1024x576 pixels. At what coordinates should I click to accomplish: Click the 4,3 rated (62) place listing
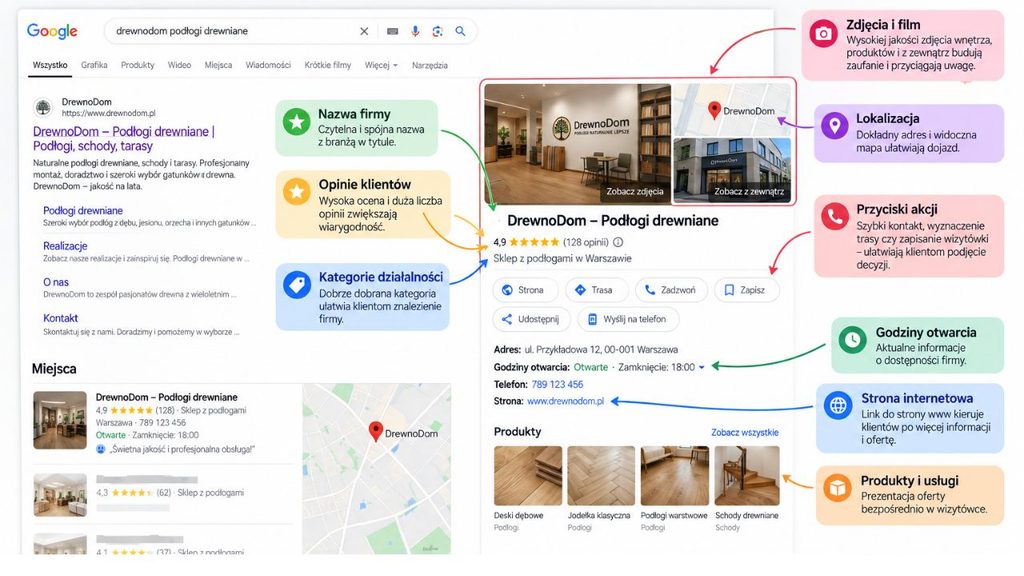coord(163,493)
